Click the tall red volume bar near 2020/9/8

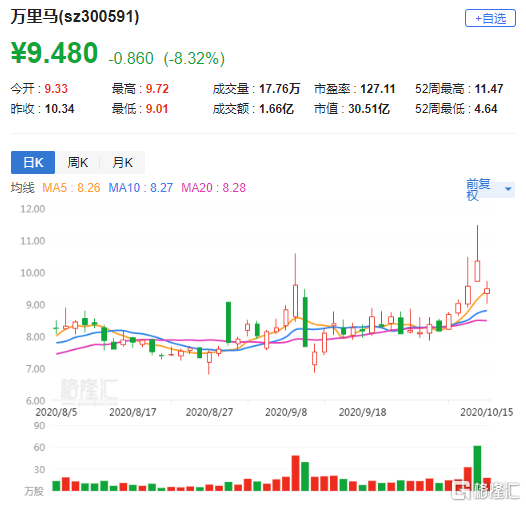pos(296,473)
